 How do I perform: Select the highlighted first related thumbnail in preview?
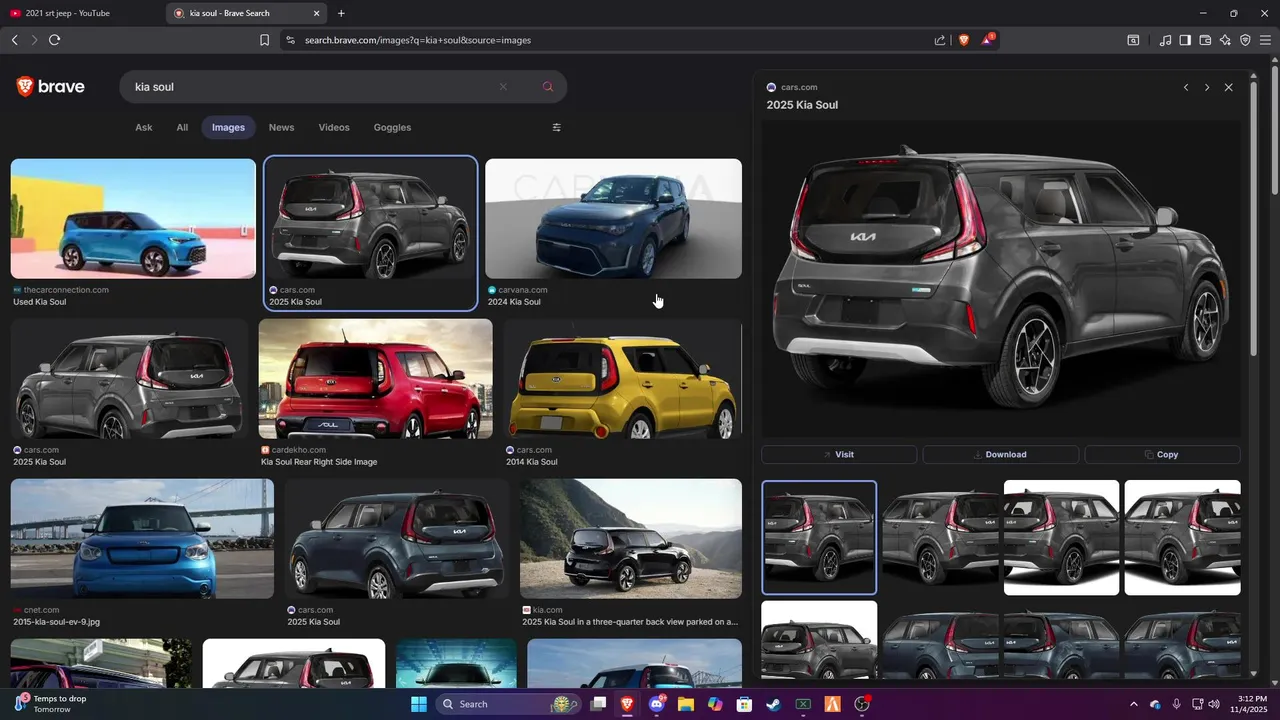[x=819, y=538]
